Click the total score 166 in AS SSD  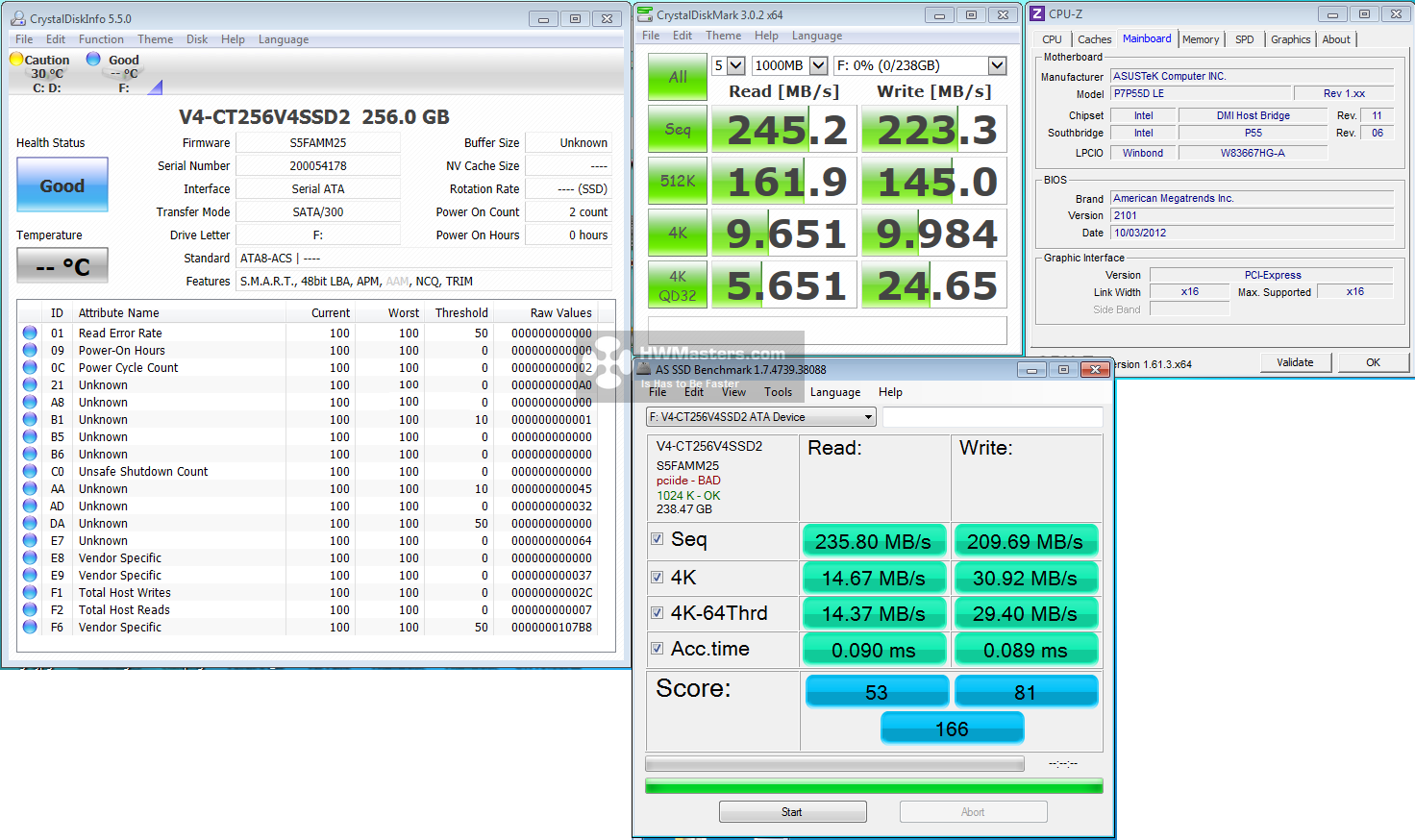pyautogui.click(x=953, y=729)
